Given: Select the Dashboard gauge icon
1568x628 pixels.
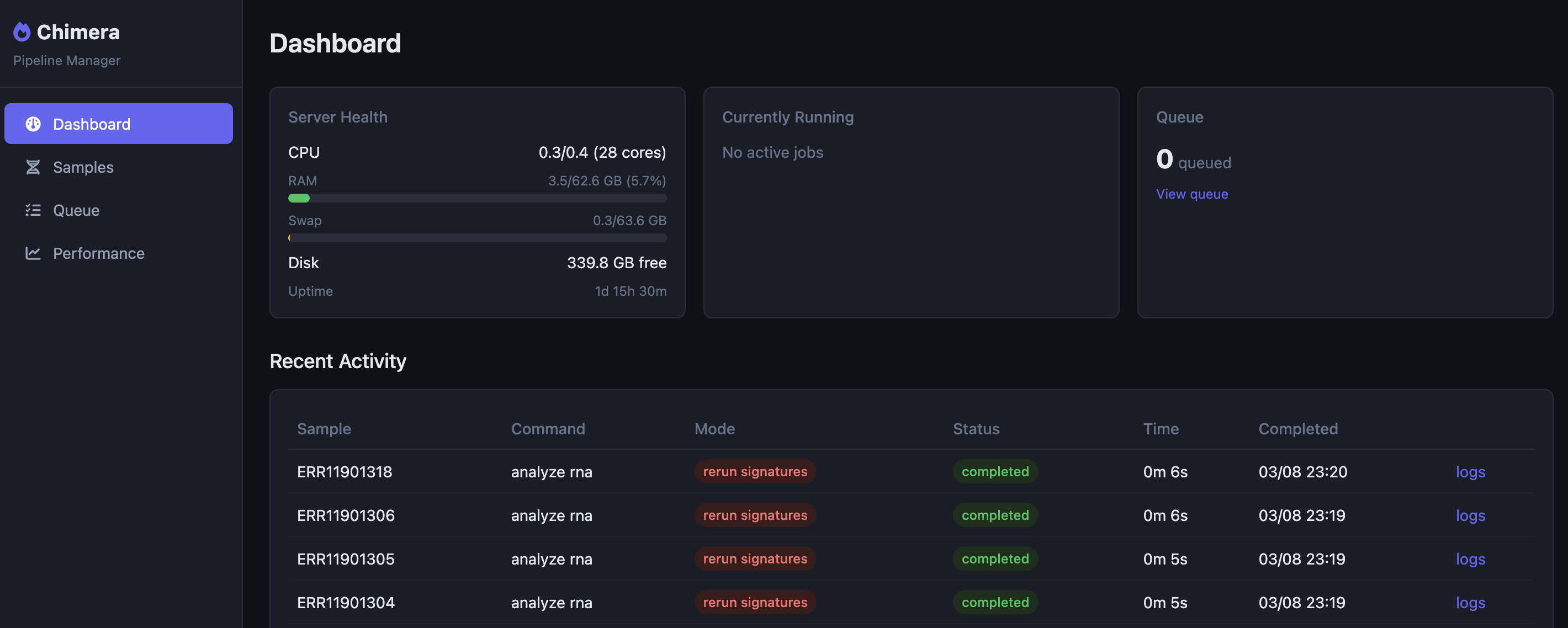Looking at the screenshot, I should (34, 124).
